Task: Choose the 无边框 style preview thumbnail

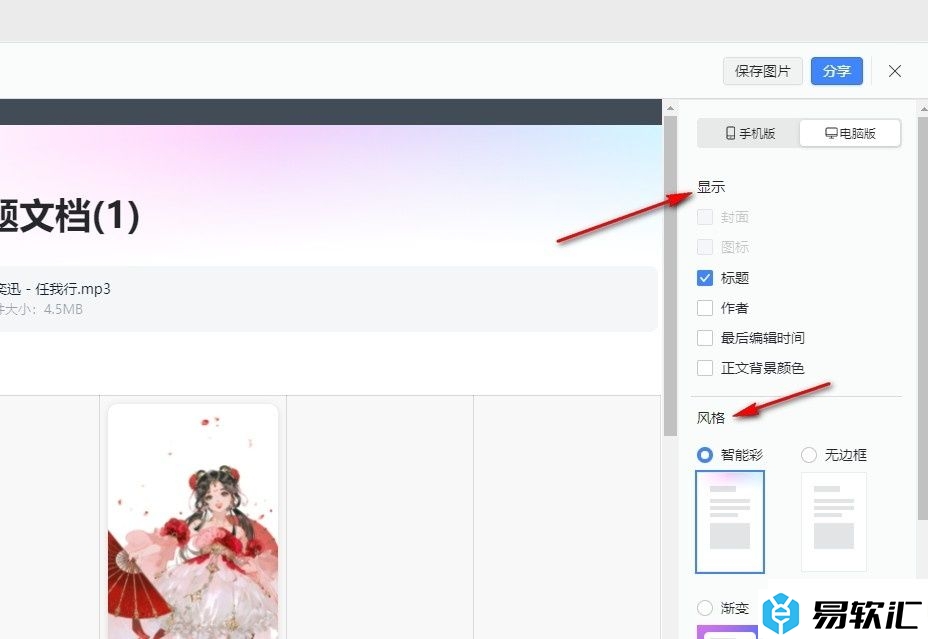Action: (x=834, y=522)
